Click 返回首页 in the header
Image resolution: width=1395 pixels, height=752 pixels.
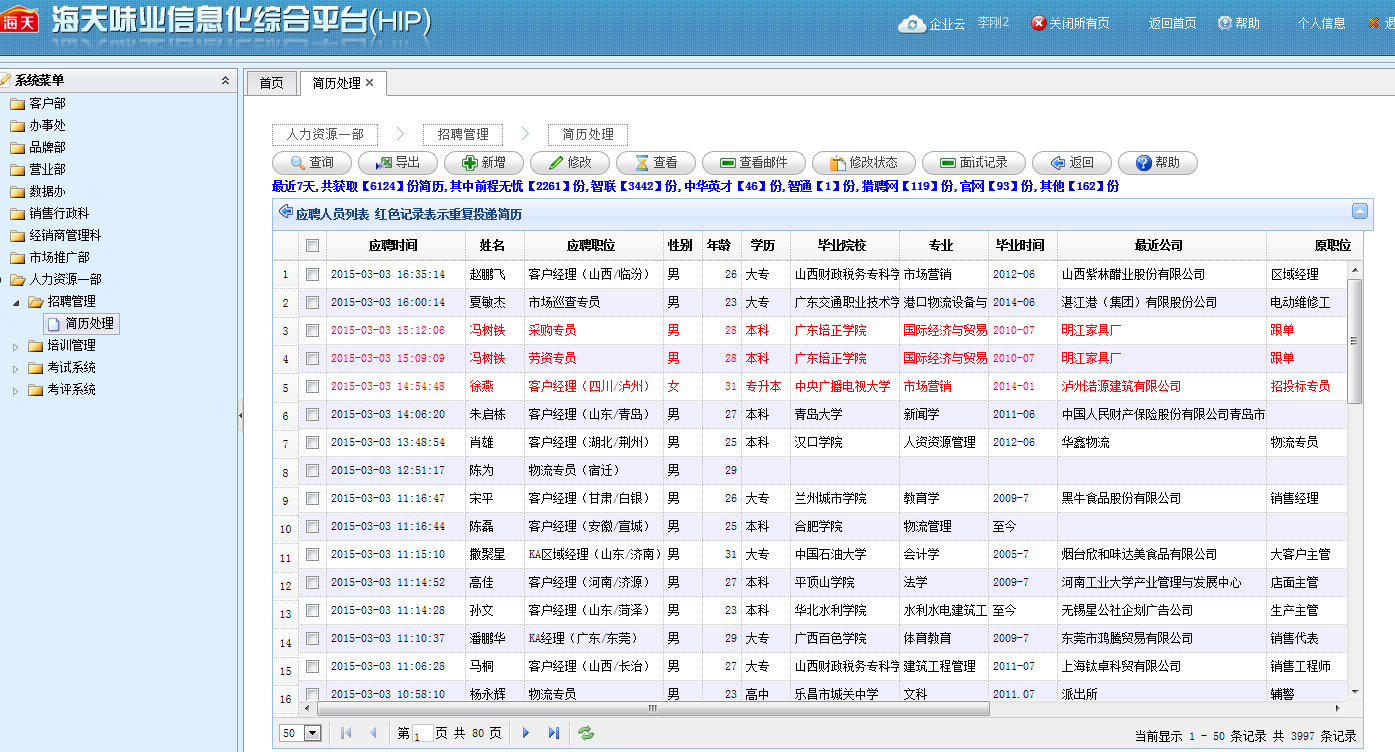(1172, 23)
